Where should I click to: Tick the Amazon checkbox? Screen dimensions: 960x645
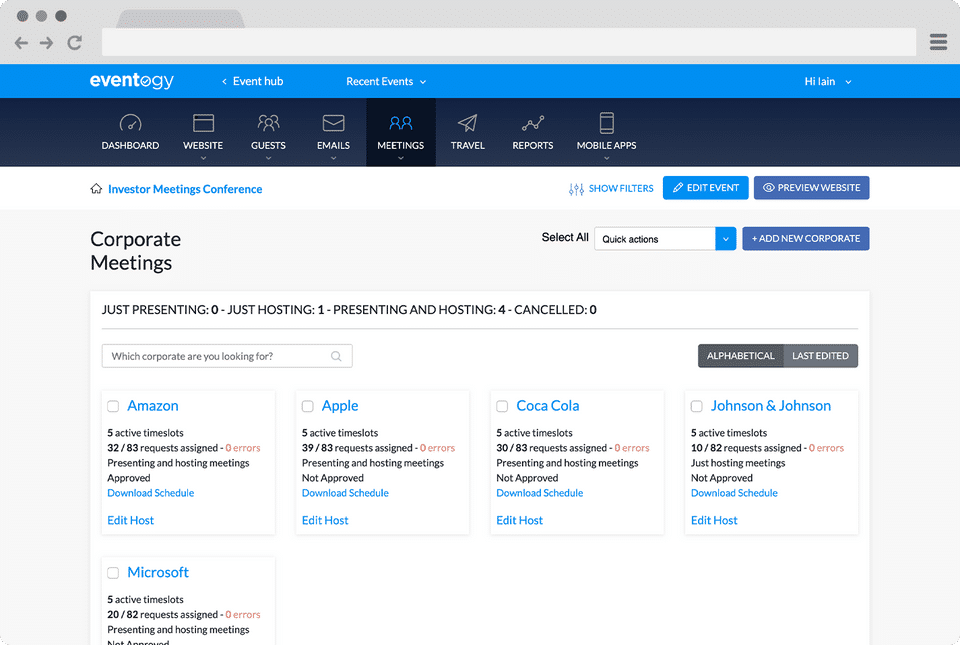click(113, 406)
